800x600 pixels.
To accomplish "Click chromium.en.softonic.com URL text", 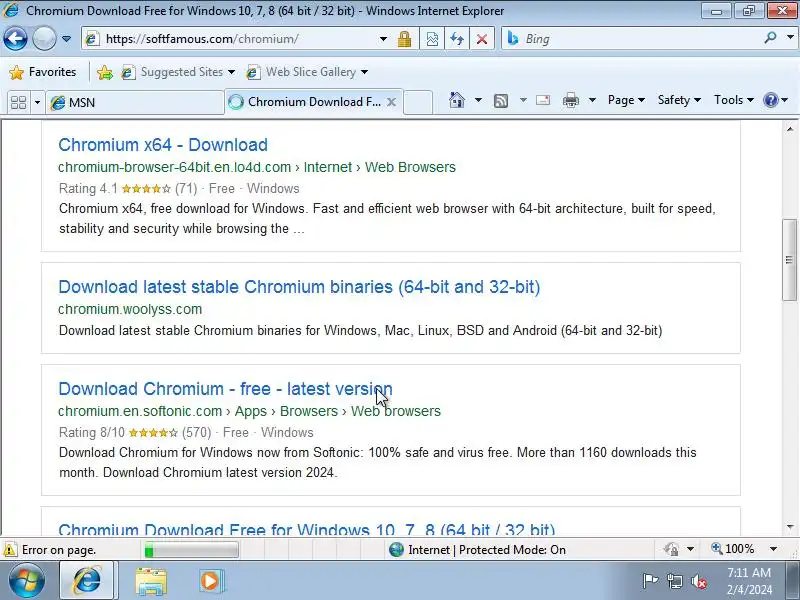I will [140, 411].
